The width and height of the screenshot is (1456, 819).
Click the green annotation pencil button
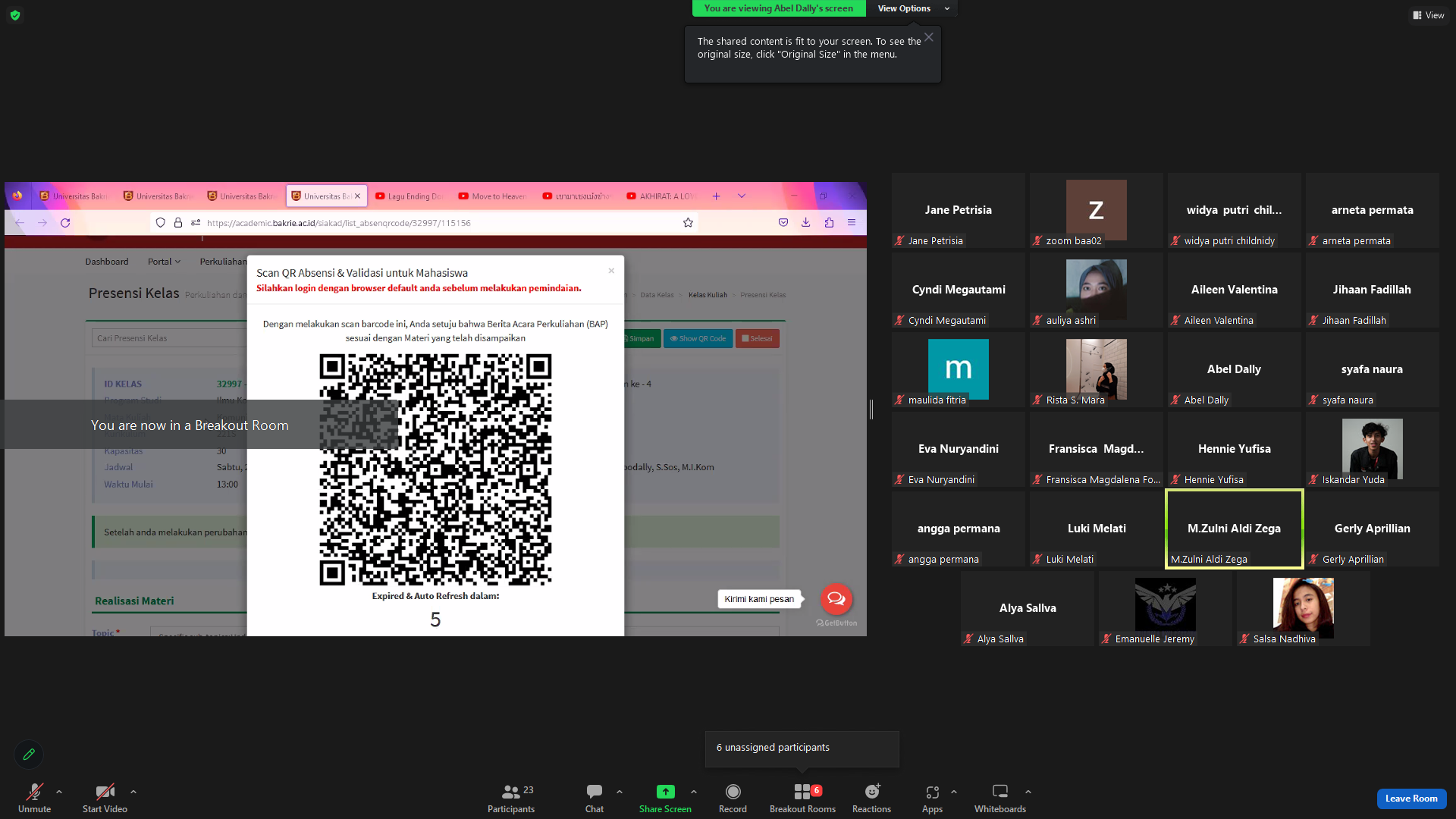(x=29, y=755)
